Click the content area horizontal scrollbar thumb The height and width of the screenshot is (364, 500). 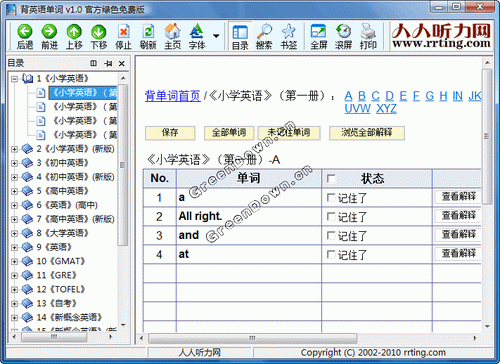[x=252, y=338]
